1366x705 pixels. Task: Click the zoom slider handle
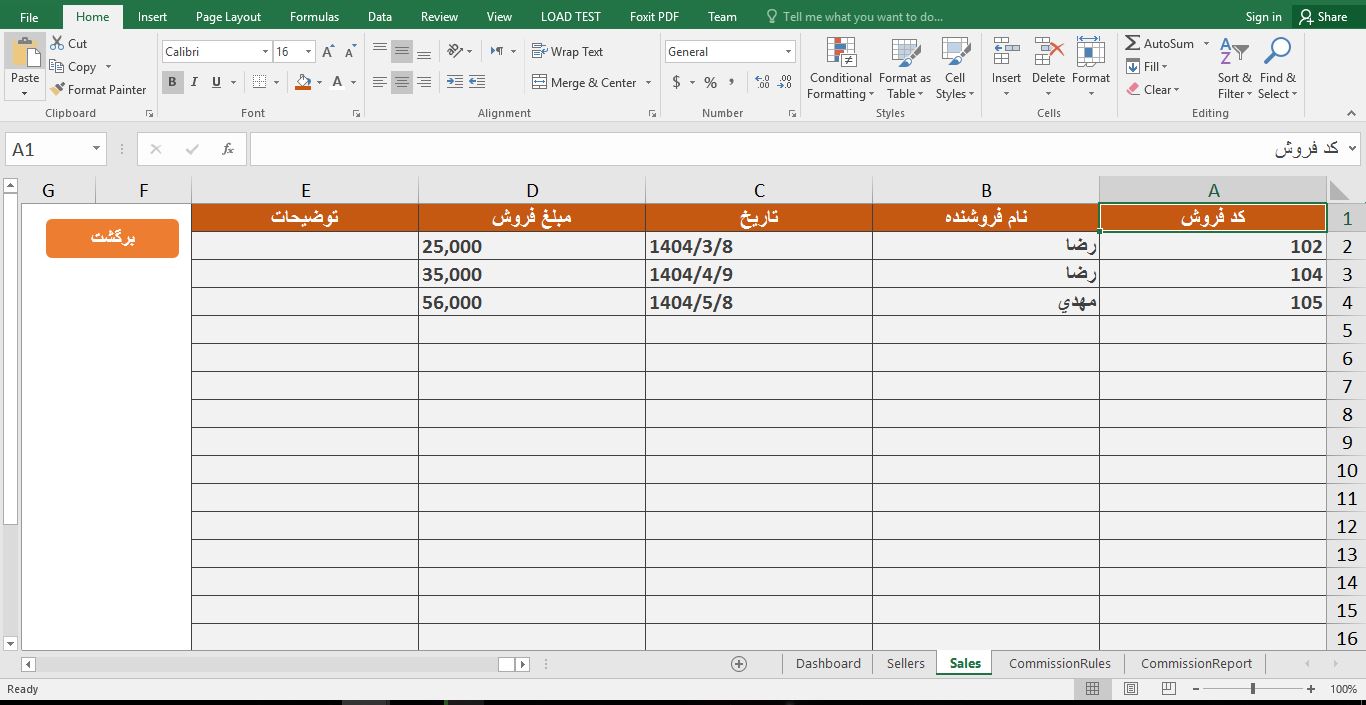coord(1252,689)
